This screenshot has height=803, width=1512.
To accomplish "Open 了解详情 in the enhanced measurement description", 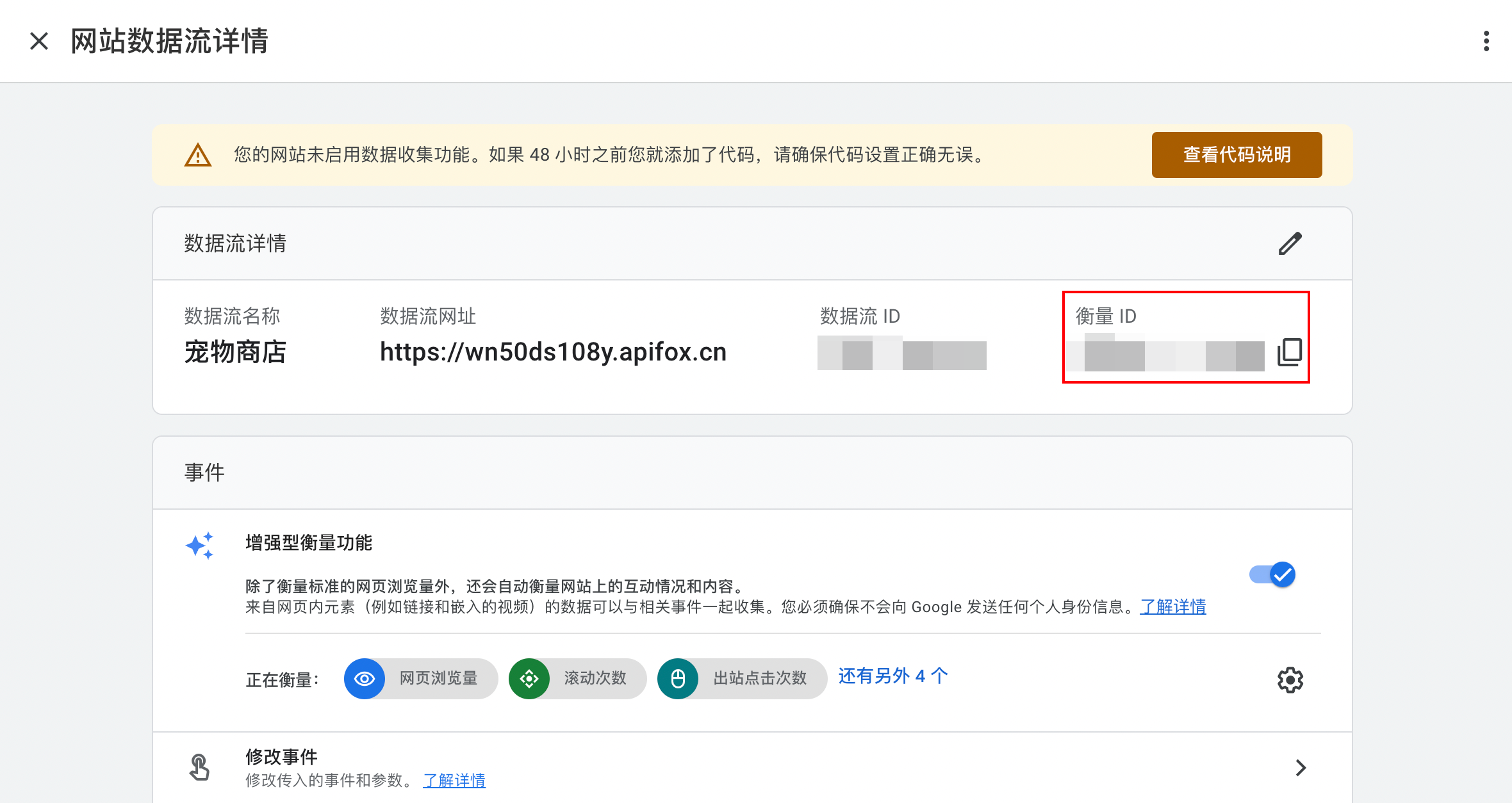I will tap(1173, 607).
